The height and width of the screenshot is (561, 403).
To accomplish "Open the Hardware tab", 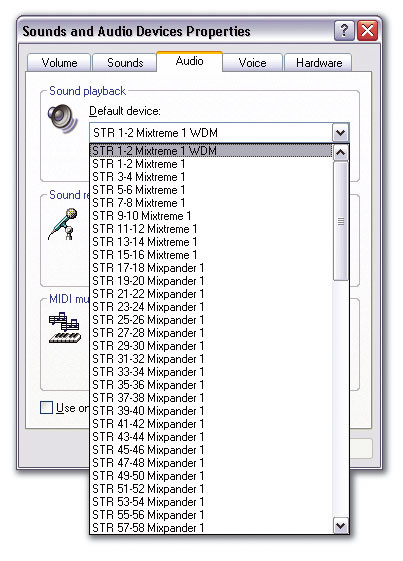I will click(x=319, y=63).
